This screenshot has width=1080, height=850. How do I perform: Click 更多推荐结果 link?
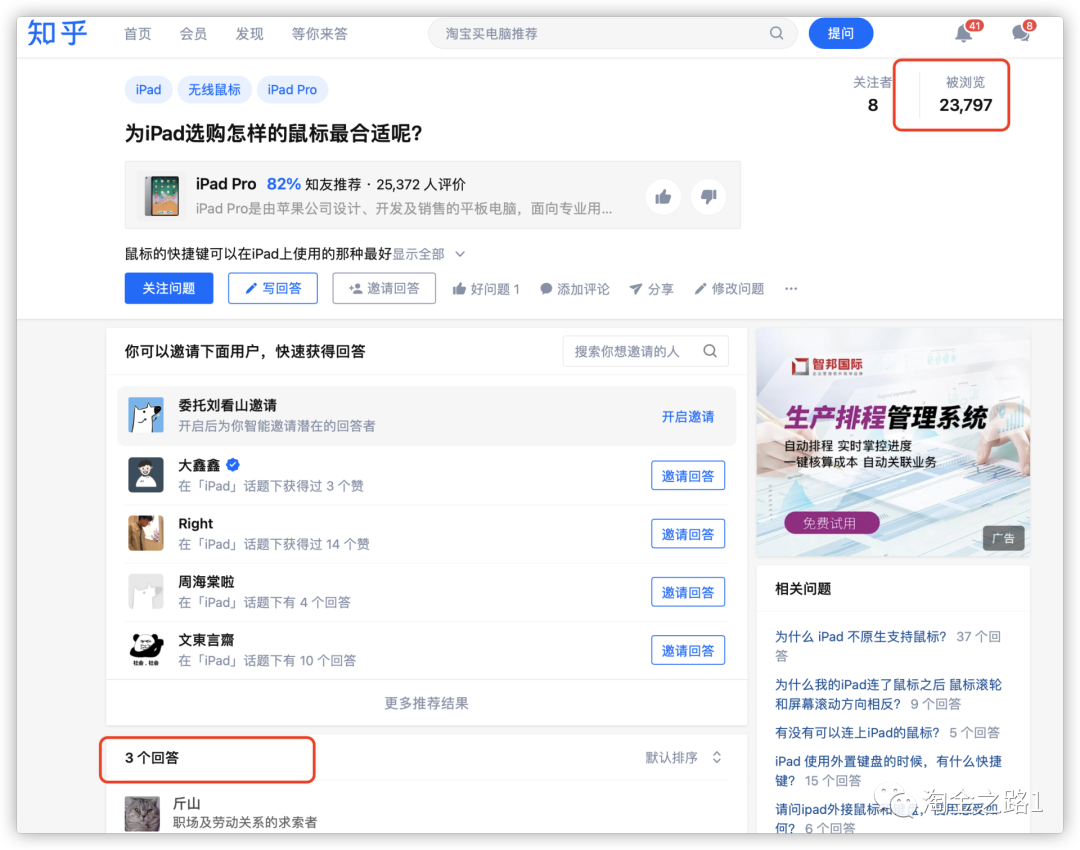pyautogui.click(x=426, y=703)
